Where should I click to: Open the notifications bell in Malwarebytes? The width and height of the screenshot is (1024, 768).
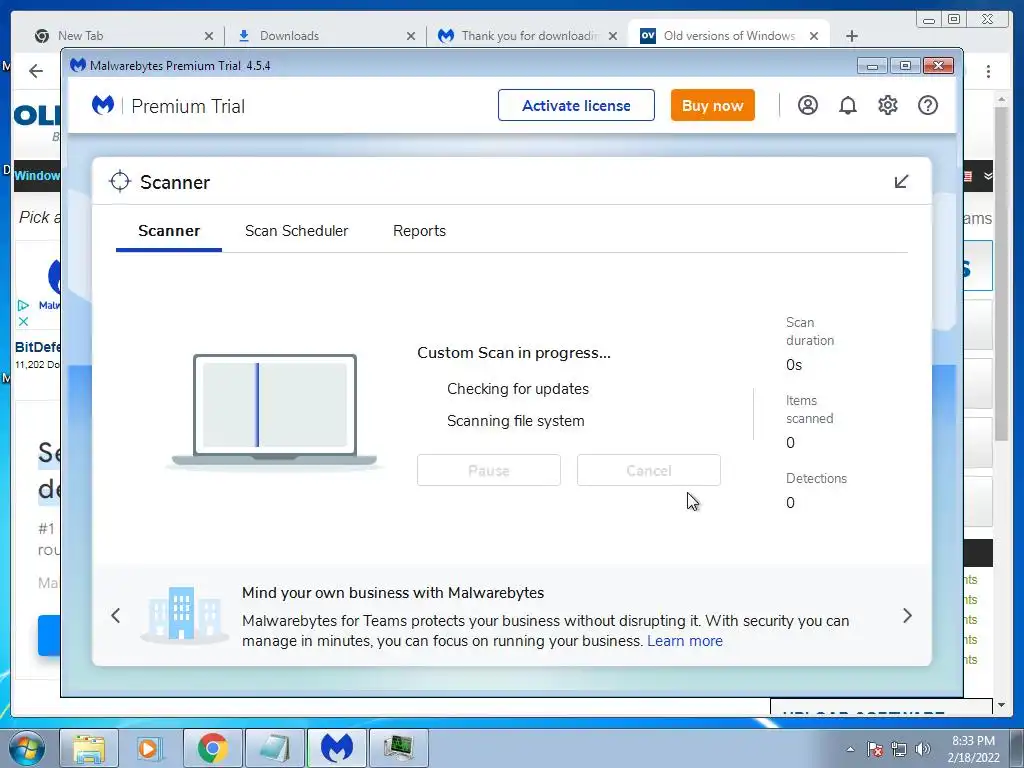[x=848, y=105]
